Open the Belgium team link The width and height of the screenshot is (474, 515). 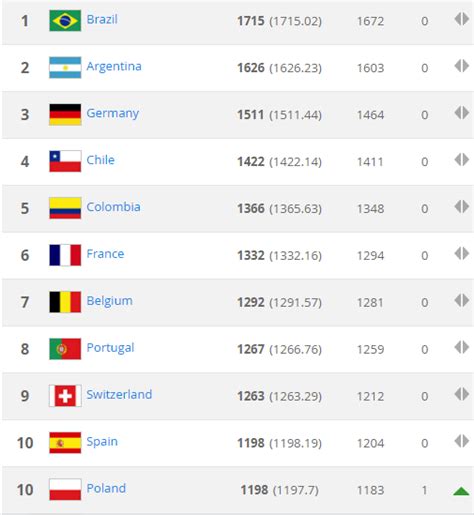pos(110,301)
